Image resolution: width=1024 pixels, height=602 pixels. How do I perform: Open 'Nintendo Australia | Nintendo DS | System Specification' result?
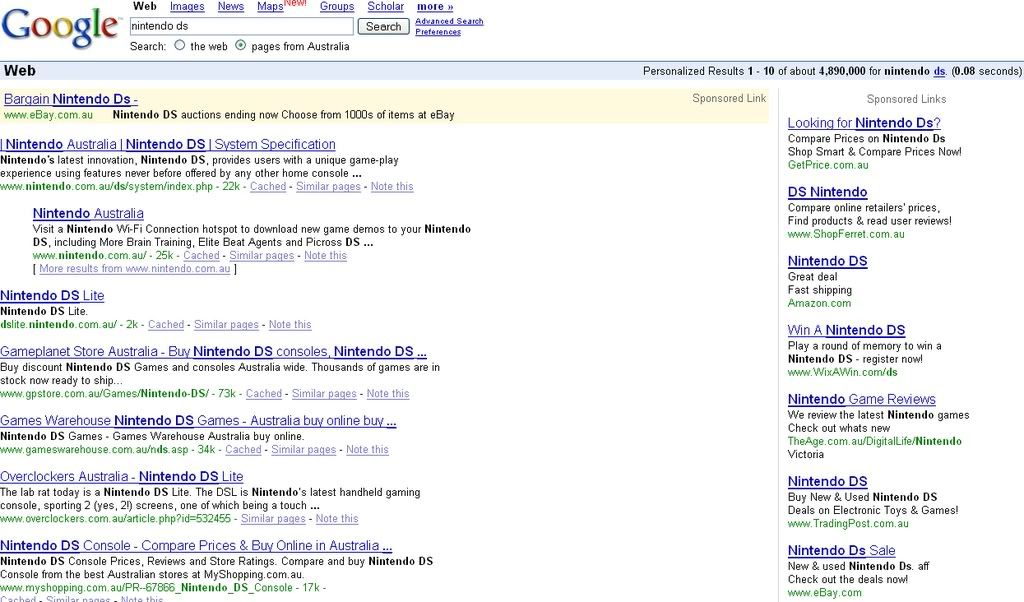(168, 144)
